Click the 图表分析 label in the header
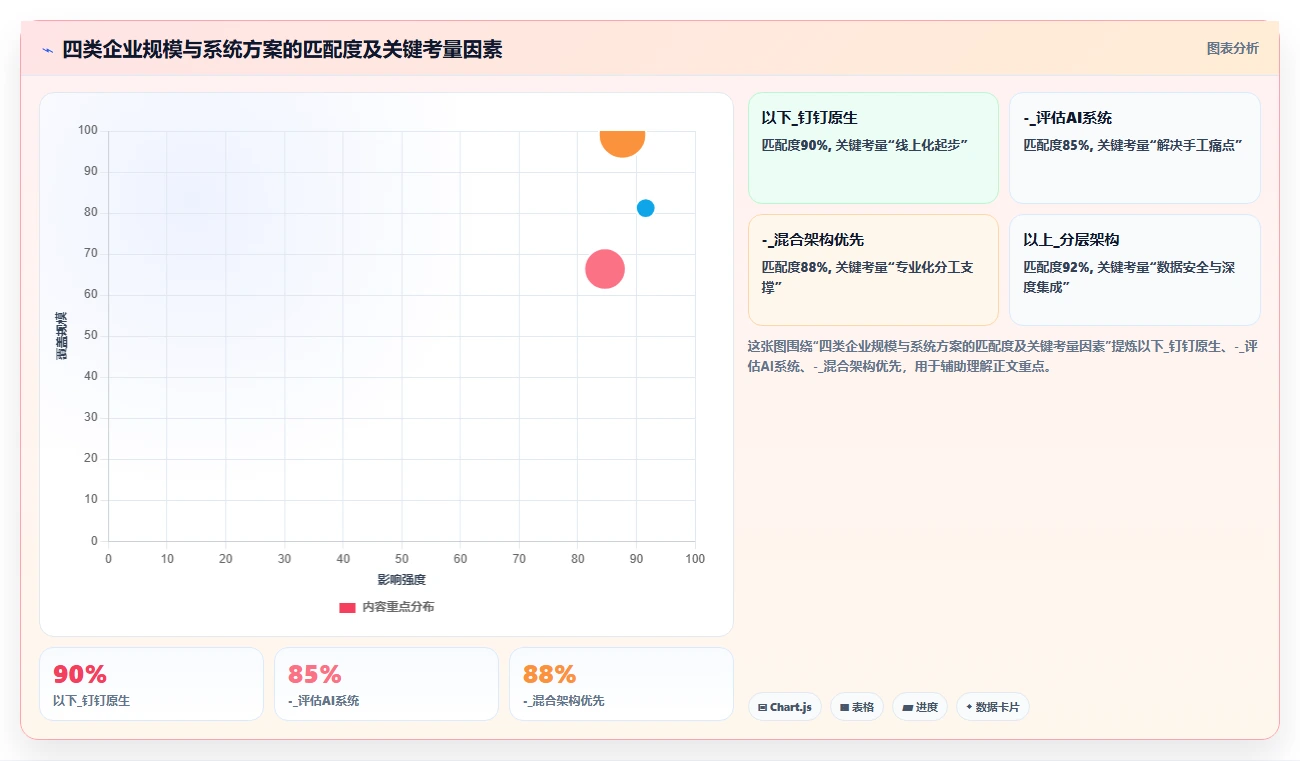Screen dimensions: 1300x761 point(1232,48)
